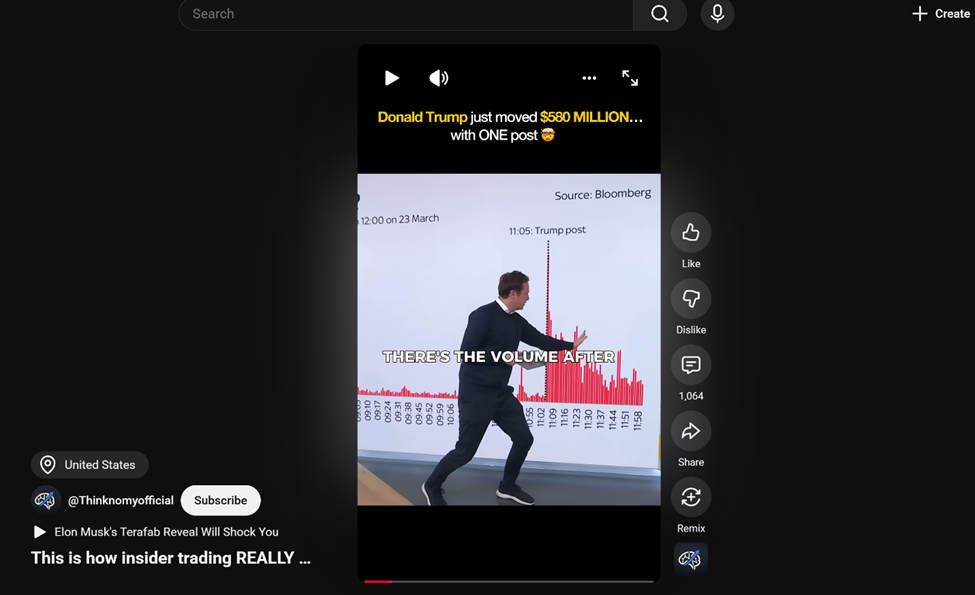Open the Elon Musk Terafab related video

pyautogui.click(x=166, y=532)
